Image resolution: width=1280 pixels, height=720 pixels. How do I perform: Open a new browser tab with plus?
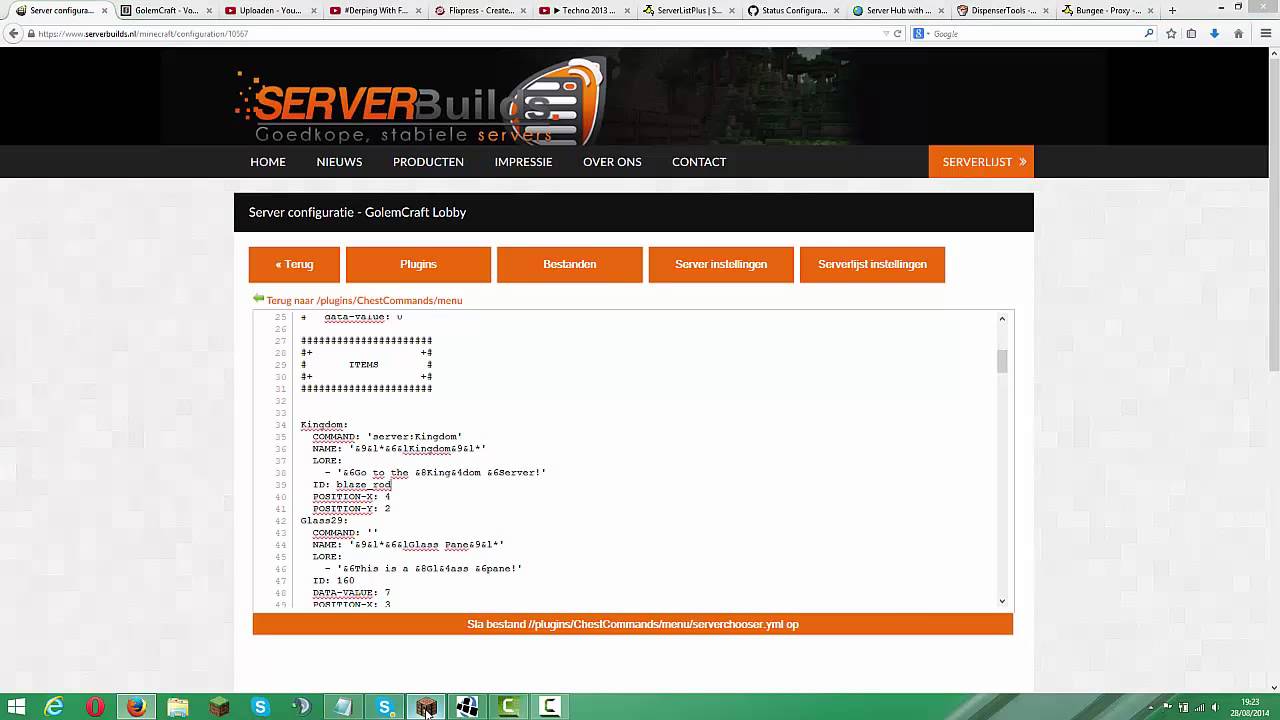pos(1172,11)
